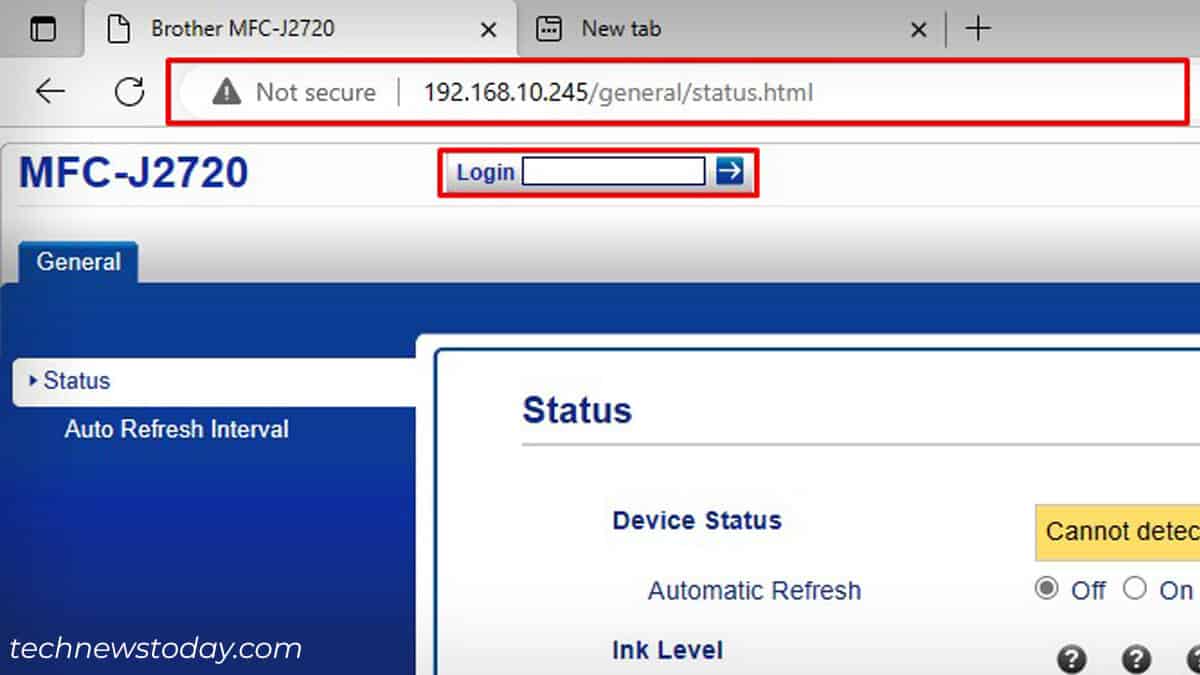
Task: Select Automatic Refresh On radio button
Action: coord(1134,588)
